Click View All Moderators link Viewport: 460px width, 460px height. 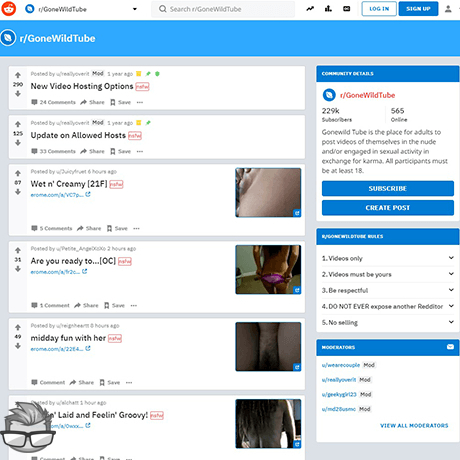(x=414, y=426)
